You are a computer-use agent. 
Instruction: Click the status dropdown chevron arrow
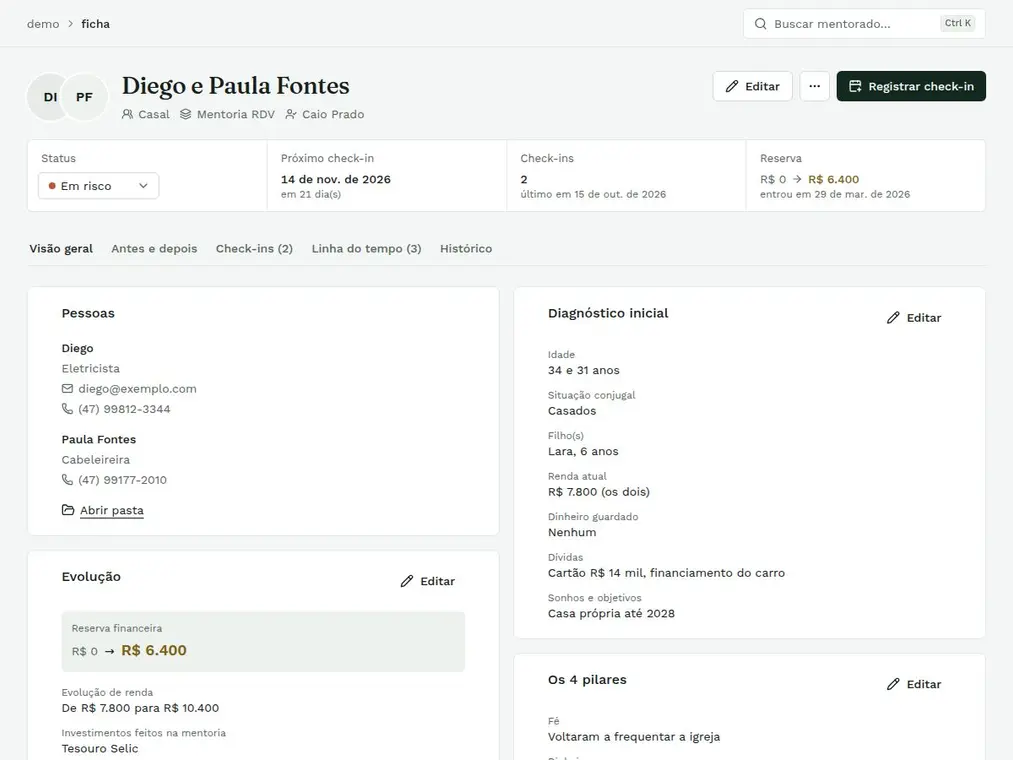pos(143,186)
